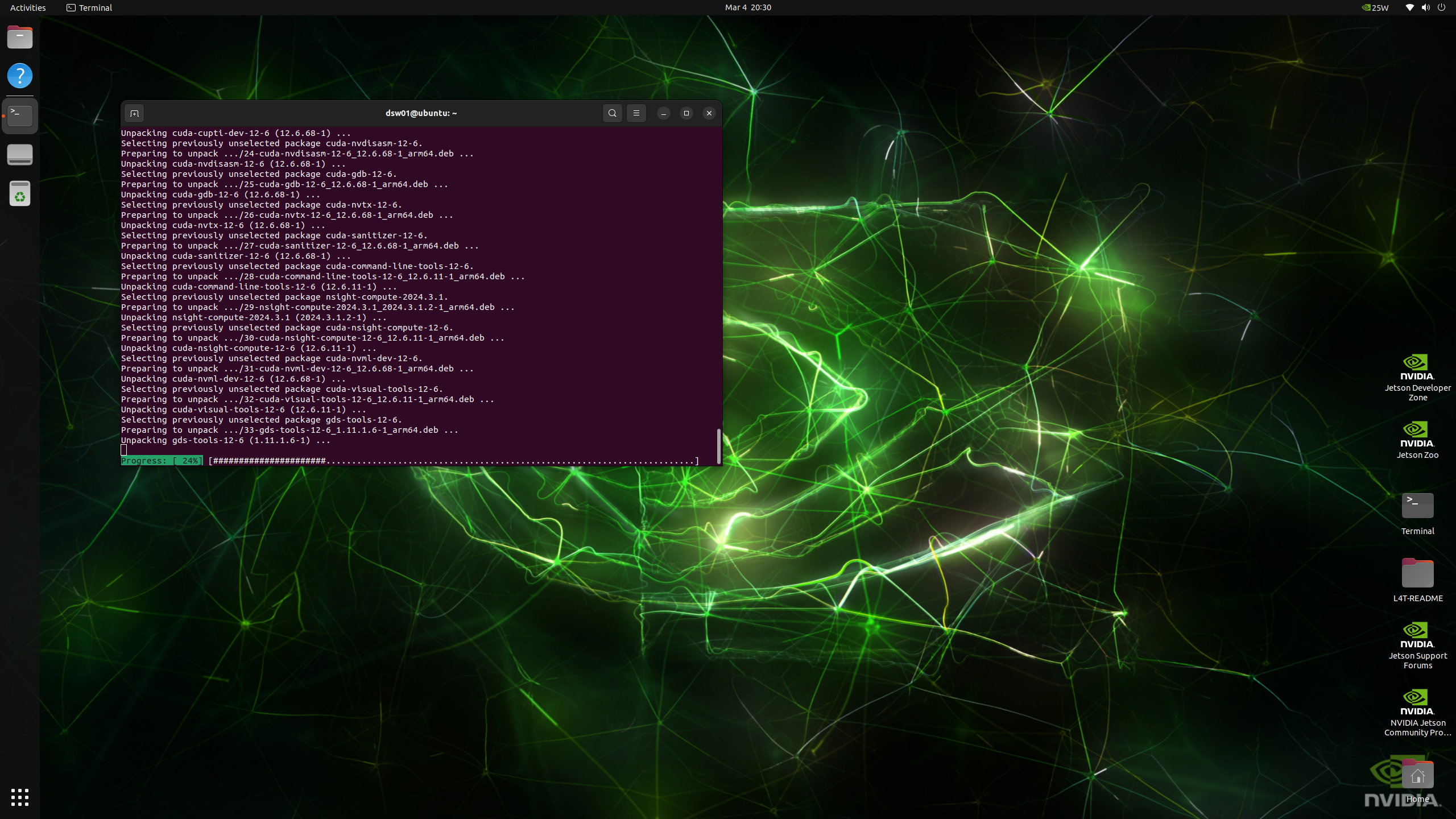Open Jetson Zoo desktop shortcut
The image size is (1456, 819).
(1417, 439)
